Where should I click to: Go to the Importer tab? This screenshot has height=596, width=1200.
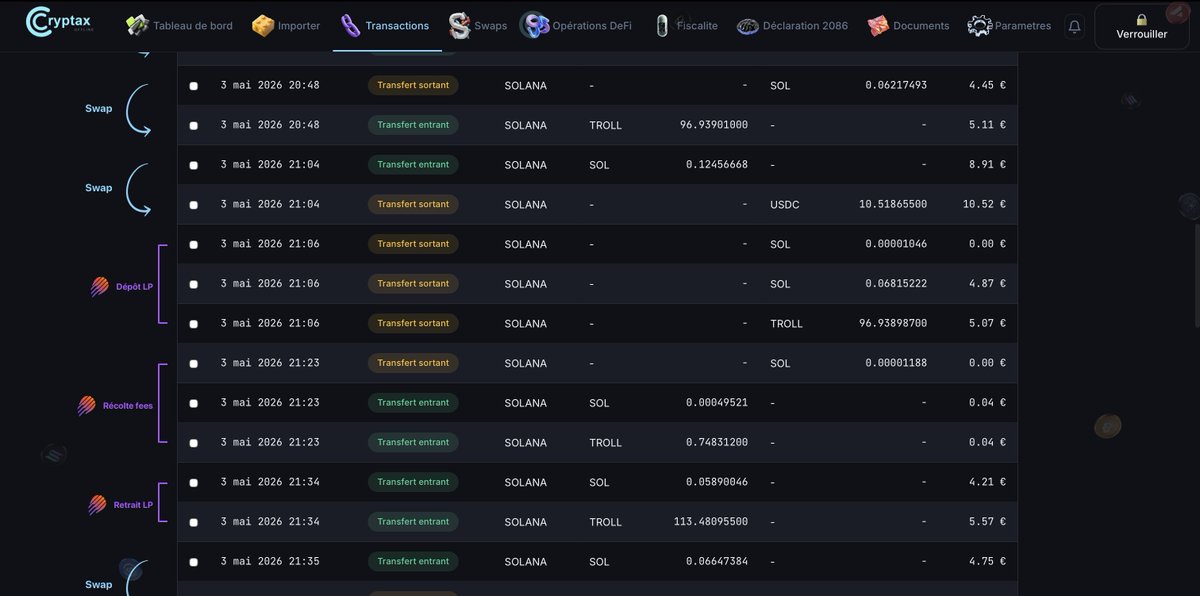(x=287, y=25)
